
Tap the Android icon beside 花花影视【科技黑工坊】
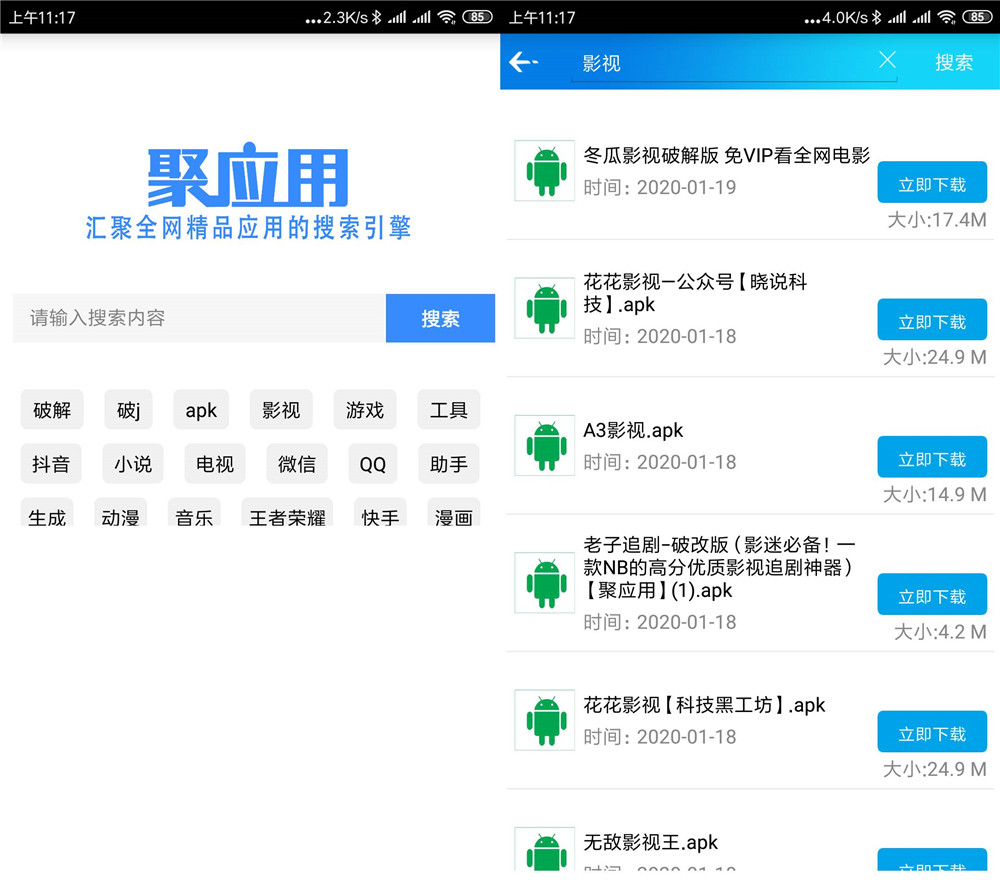(543, 720)
